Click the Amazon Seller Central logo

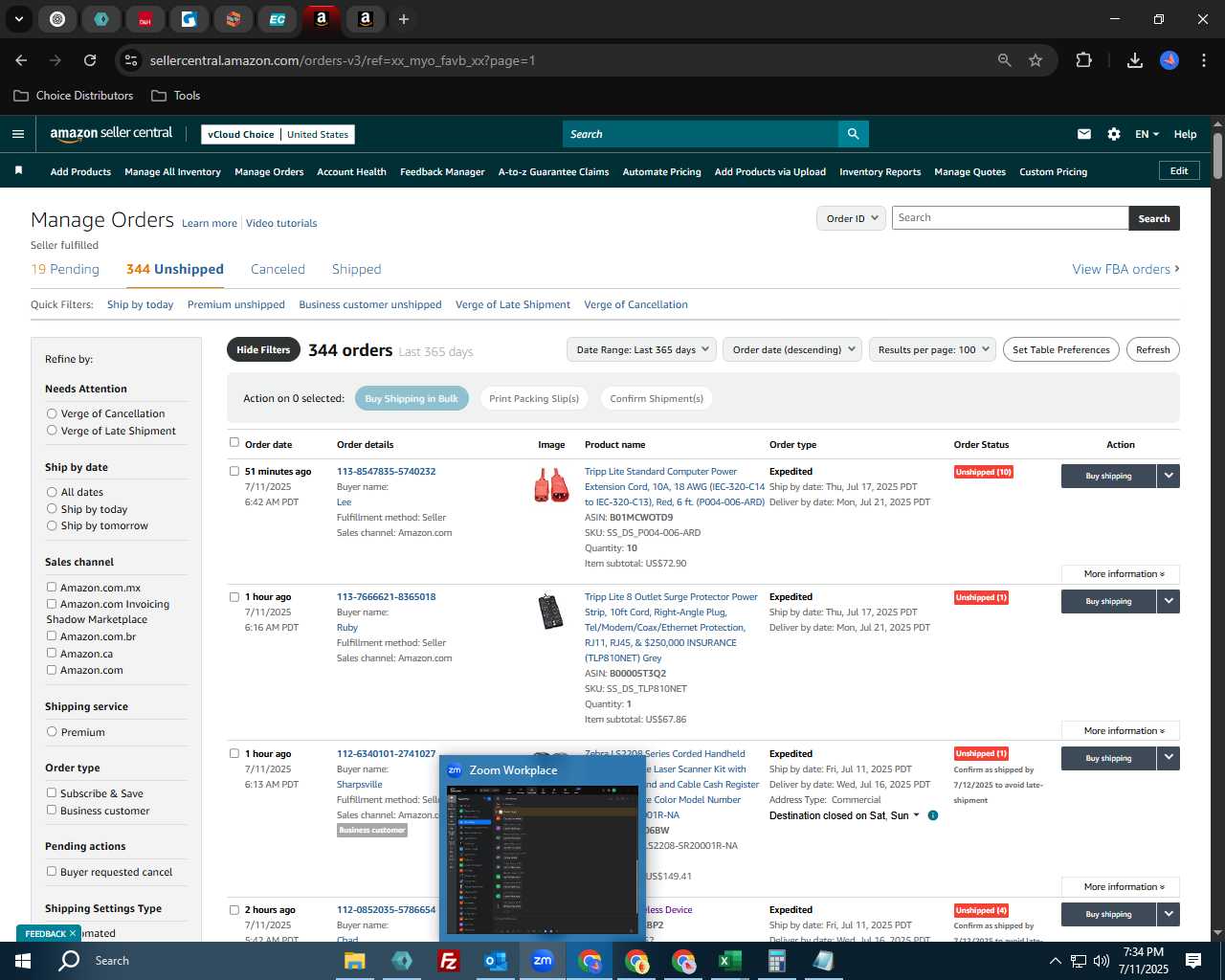point(111,134)
